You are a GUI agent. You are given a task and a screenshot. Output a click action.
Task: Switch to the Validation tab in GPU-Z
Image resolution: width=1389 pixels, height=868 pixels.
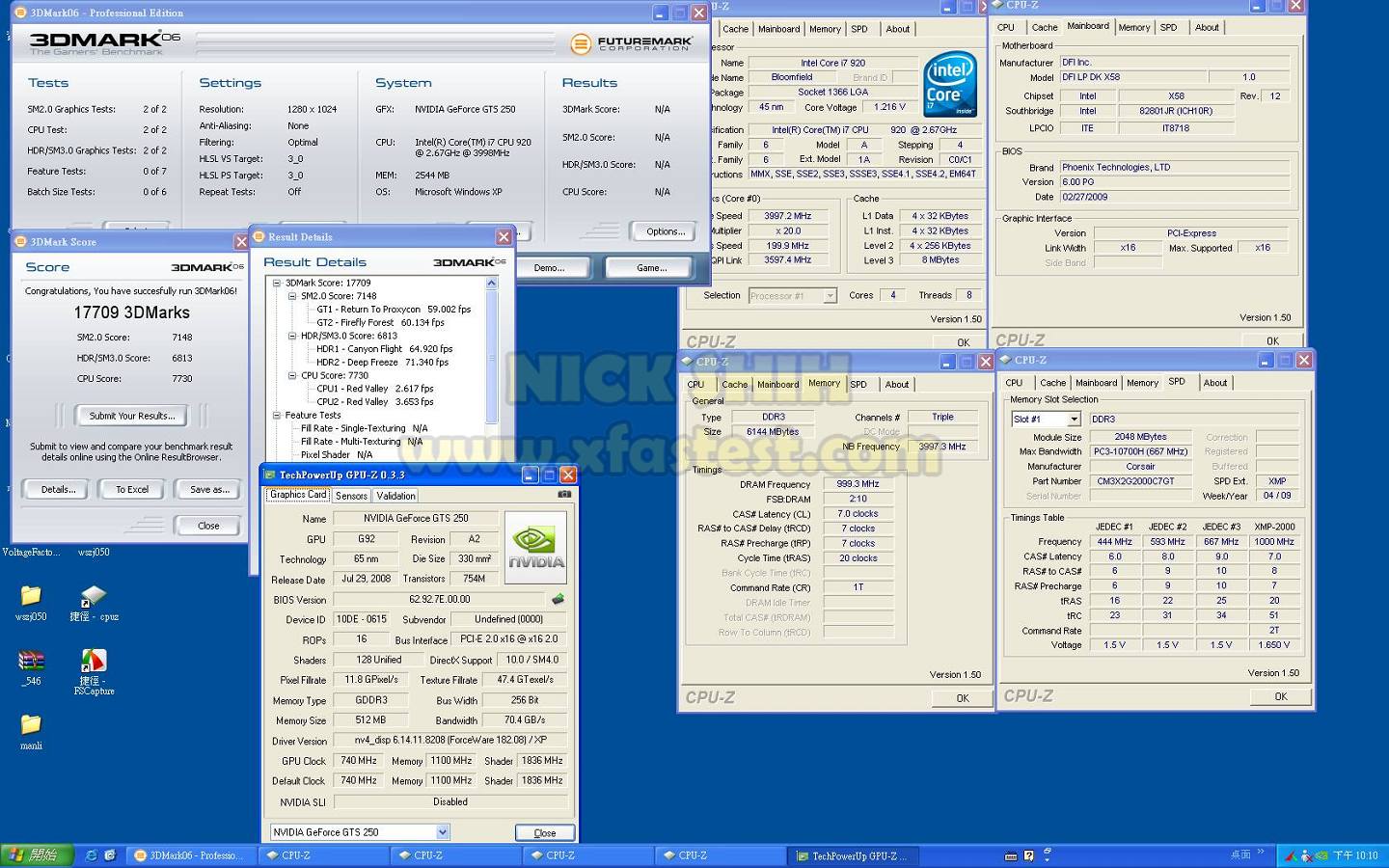[x=395, y=496]
